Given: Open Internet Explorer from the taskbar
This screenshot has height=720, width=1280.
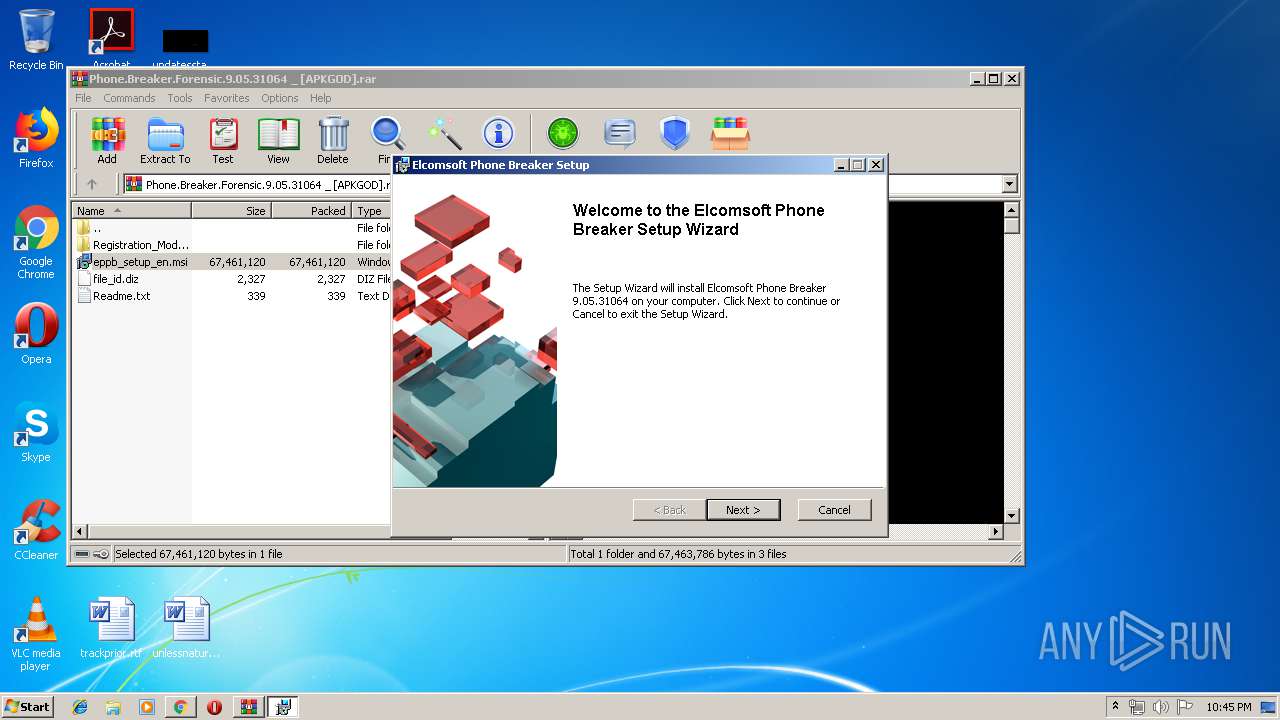Looking at the screenshot, I should (x=80, y=707).
